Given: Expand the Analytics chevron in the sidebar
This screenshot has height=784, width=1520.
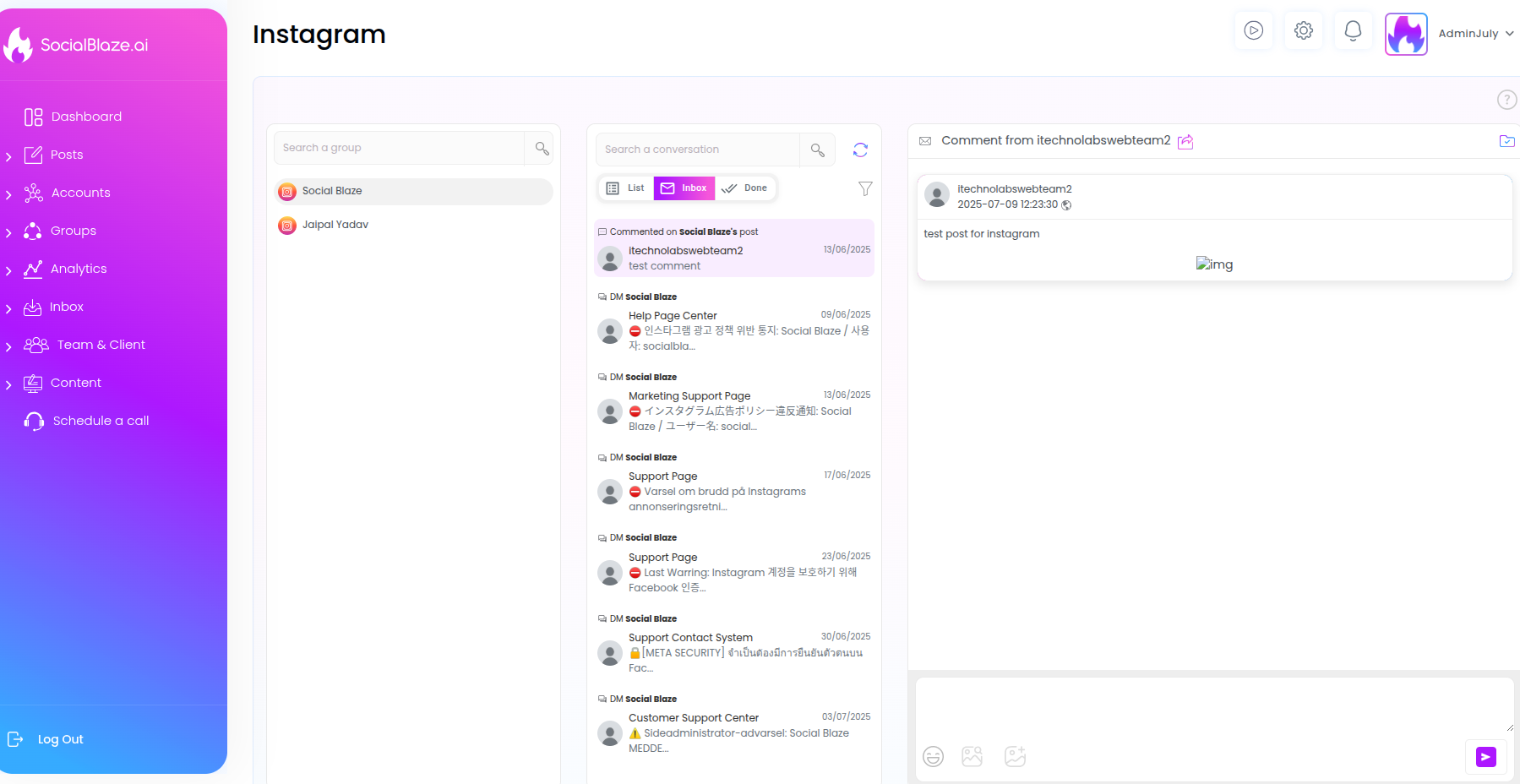Looking at the screenshot, I should click(x=8, y=270).
